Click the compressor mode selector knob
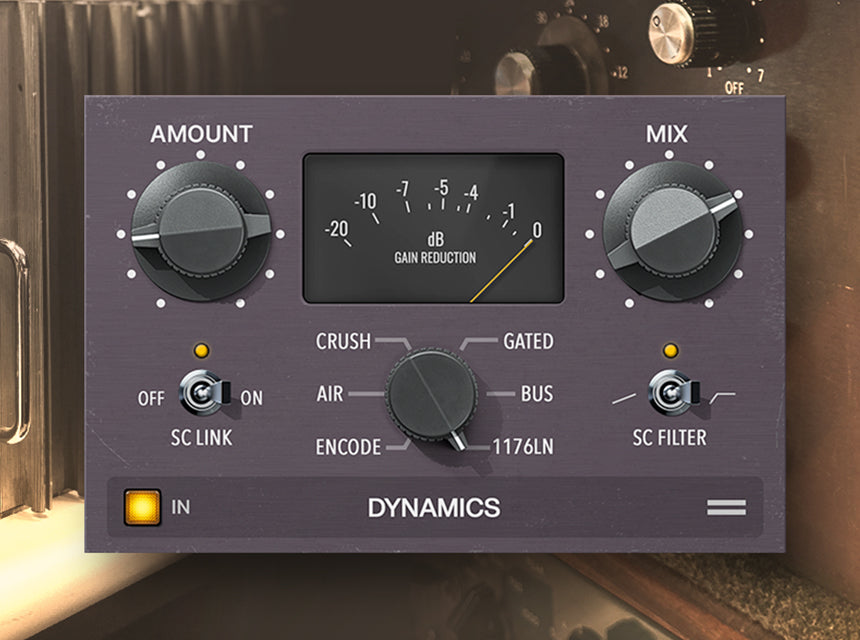 [x=431, y=395]
